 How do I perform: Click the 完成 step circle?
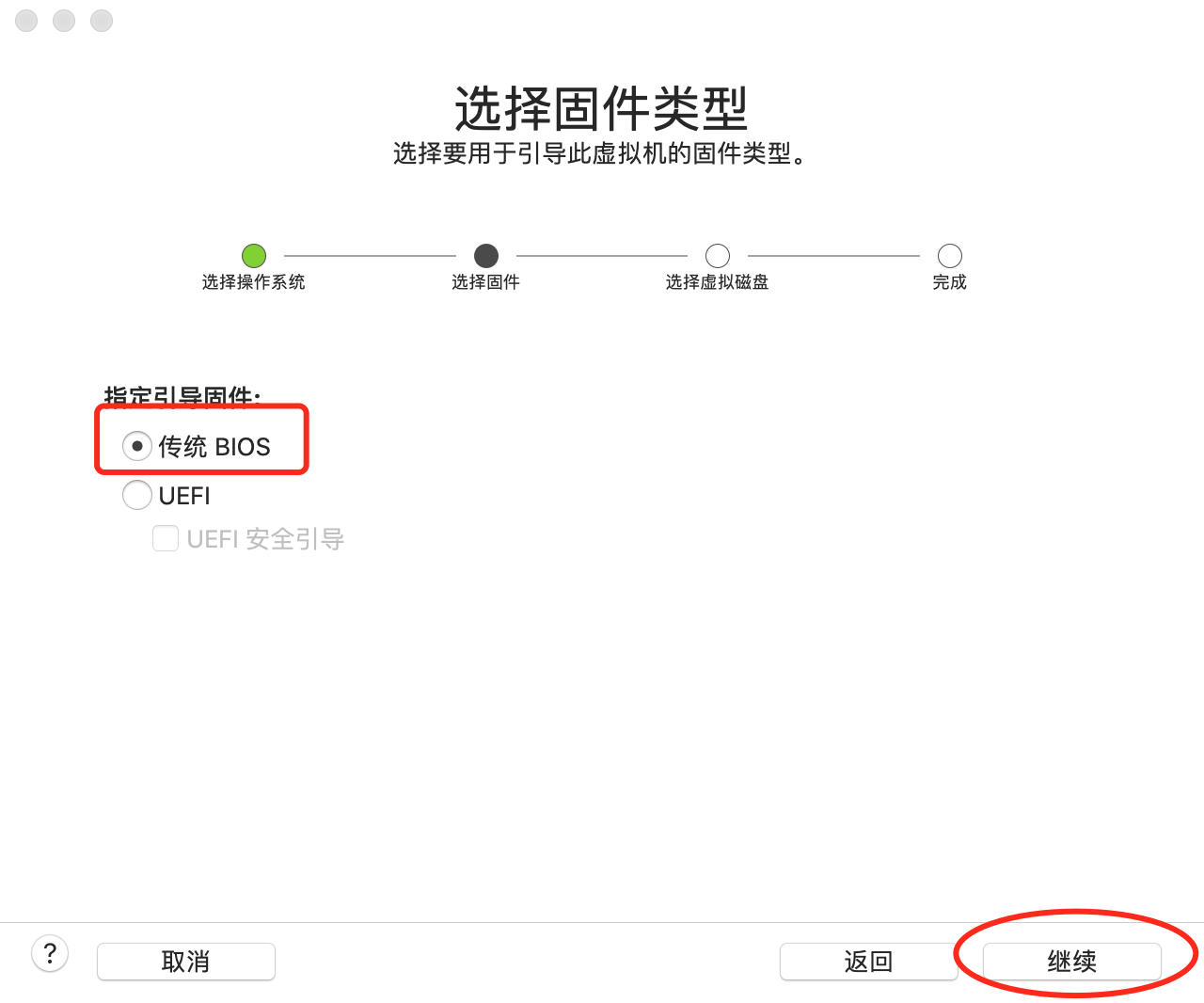(950, 256)
